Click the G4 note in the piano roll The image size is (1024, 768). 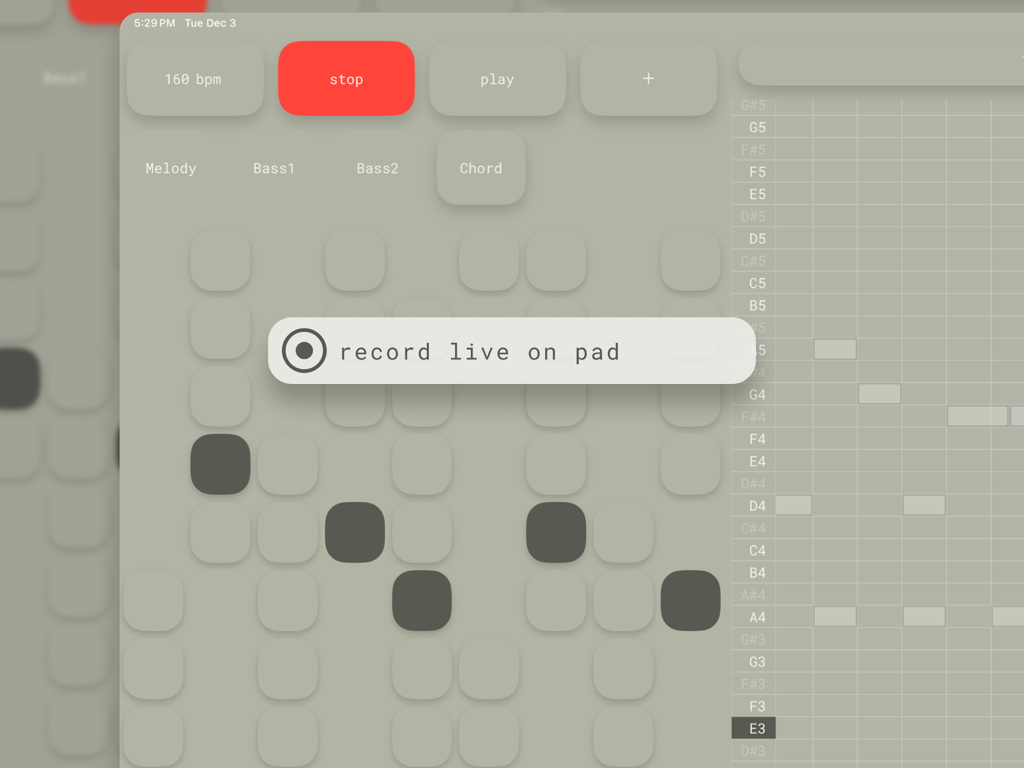880,394
